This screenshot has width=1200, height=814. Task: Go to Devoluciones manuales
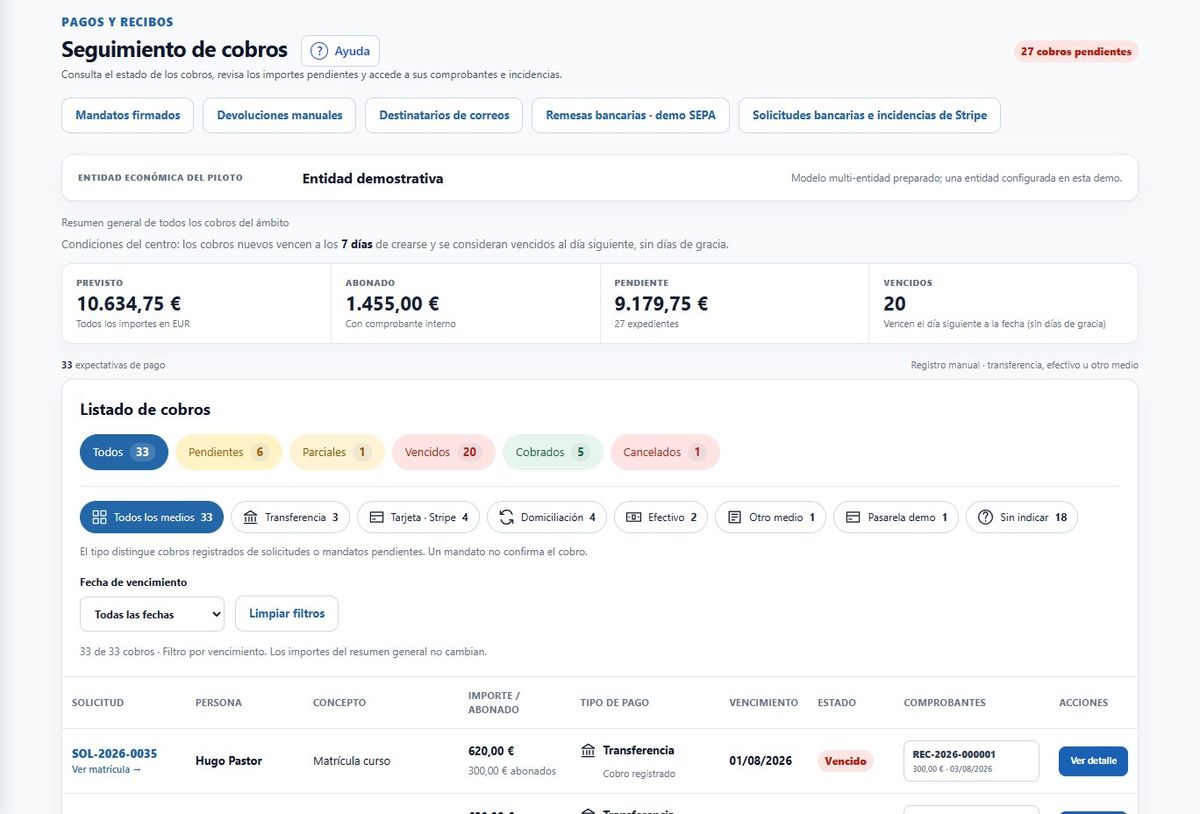pos(280,115)
